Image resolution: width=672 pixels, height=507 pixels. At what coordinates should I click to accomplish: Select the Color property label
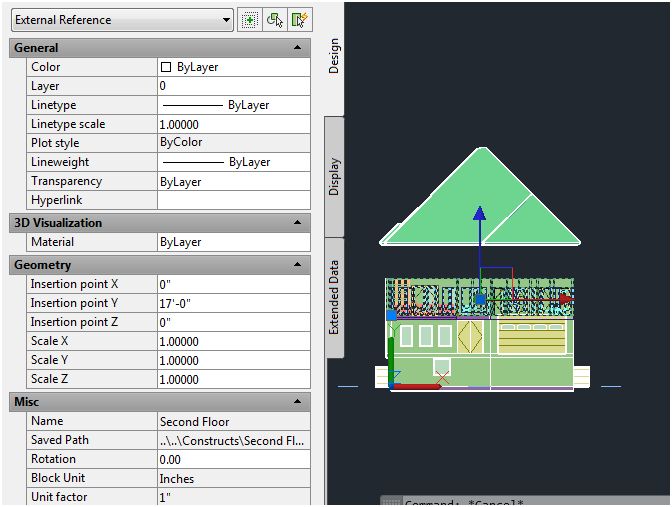pos(46,67)
